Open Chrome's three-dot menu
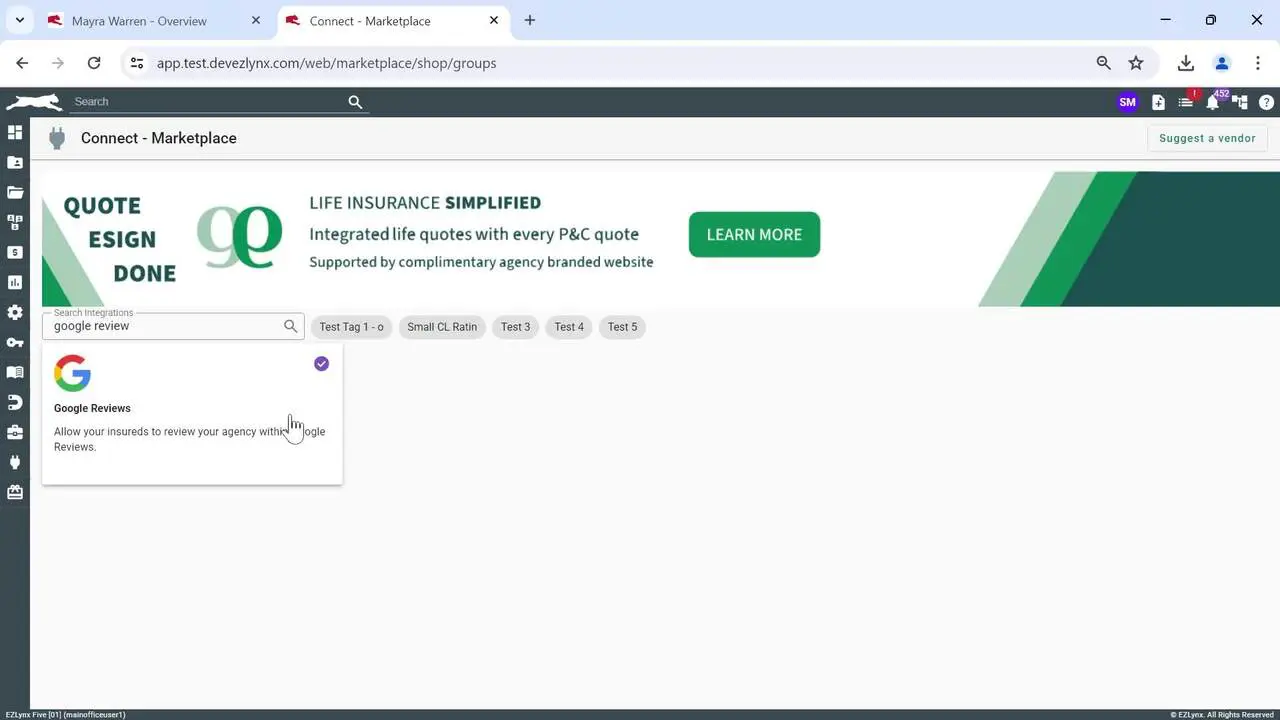This screenshot has height=720, width=1280. pos(1257,63)
